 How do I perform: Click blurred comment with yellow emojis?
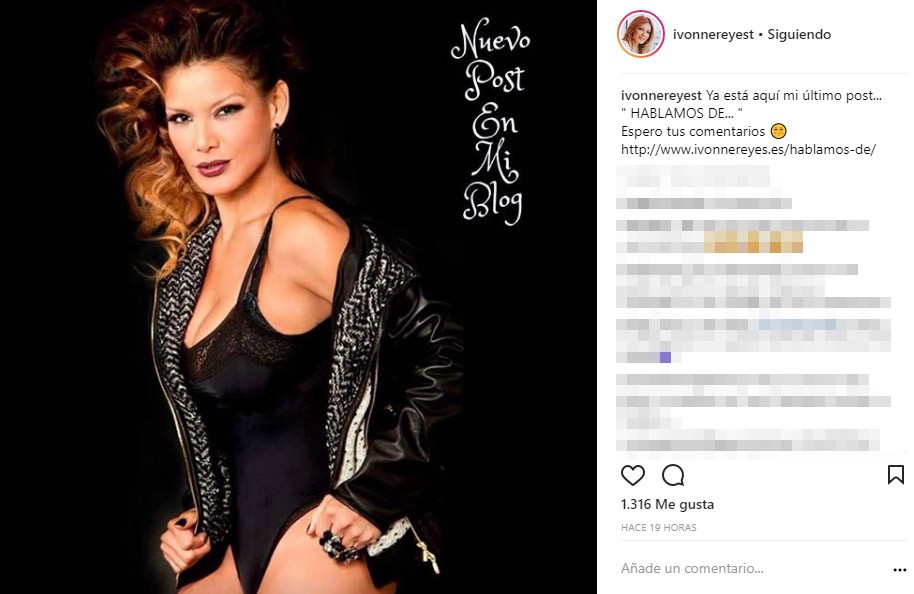tap(742, 237)
